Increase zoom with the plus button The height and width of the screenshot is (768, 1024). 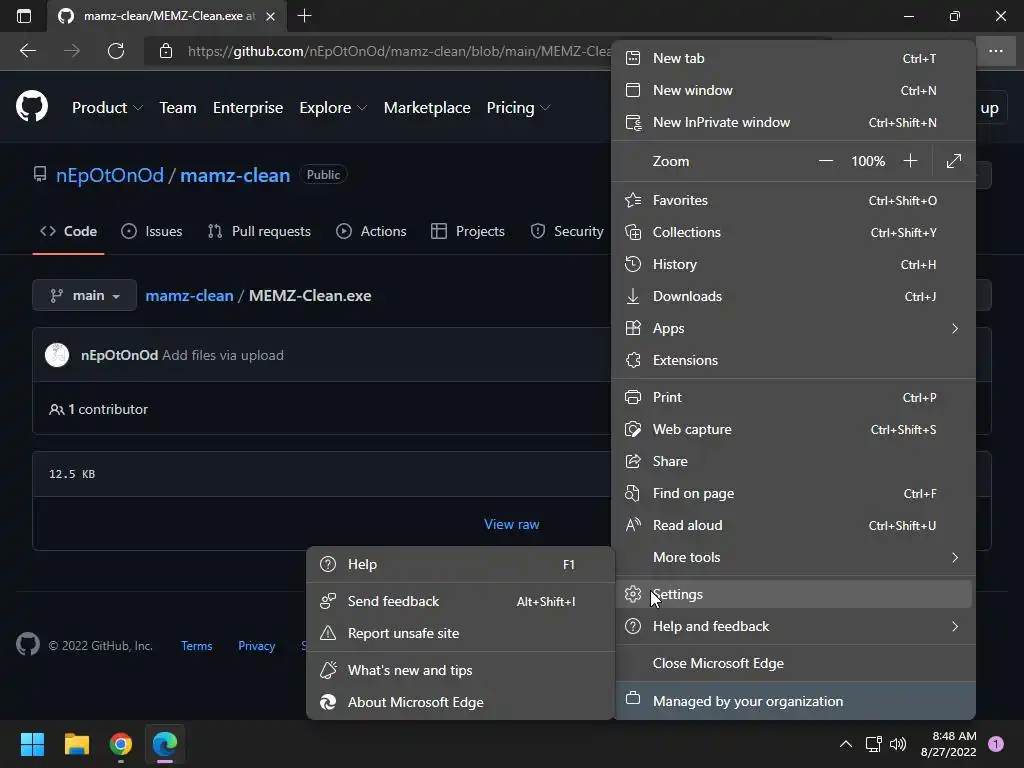pyautogui.click(x=910, y=161)
